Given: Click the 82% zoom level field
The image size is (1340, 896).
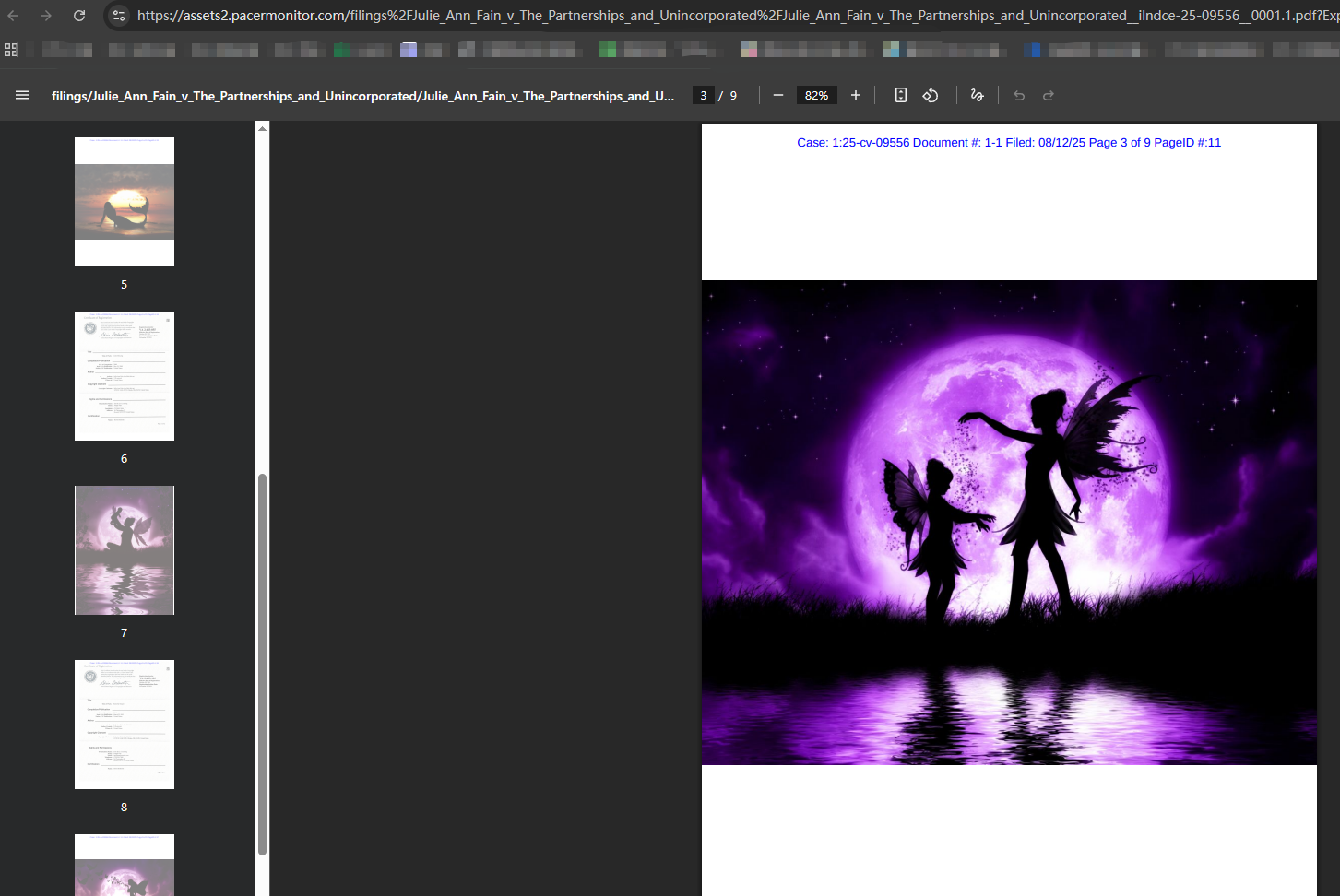Looking at the screenshot, I should pos(816,95).
